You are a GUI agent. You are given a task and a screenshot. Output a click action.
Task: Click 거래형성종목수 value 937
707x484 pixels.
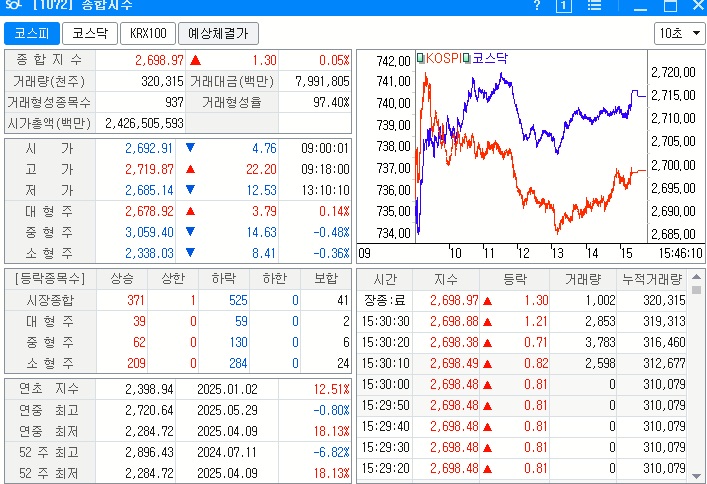(174, 102)
